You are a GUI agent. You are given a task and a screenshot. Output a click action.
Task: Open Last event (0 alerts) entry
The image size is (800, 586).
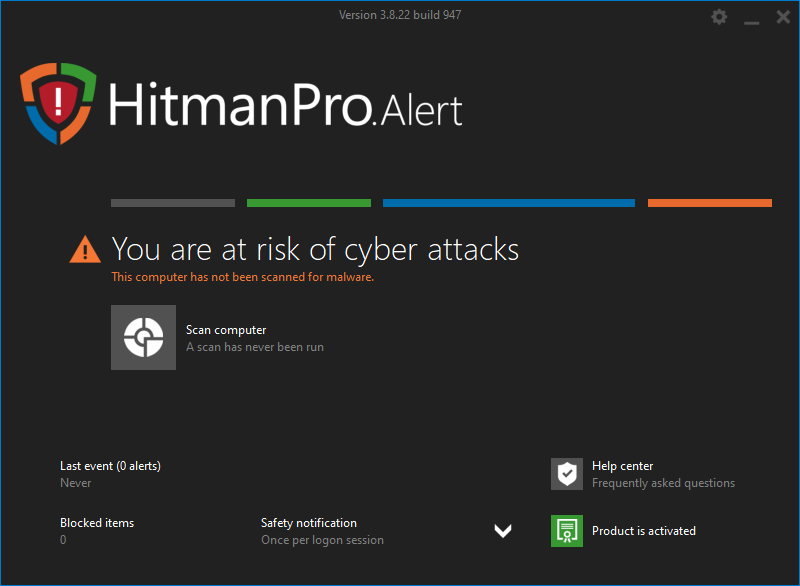pos(110,466)
